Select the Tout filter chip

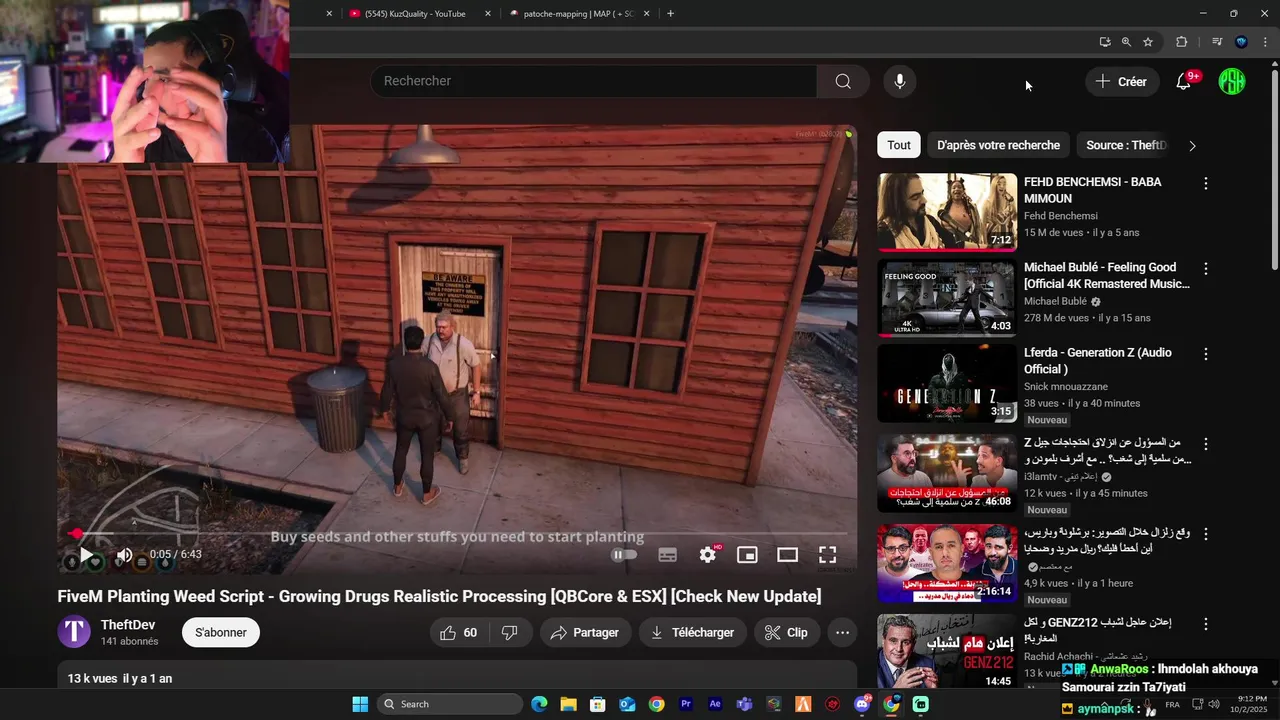point(899,145)
